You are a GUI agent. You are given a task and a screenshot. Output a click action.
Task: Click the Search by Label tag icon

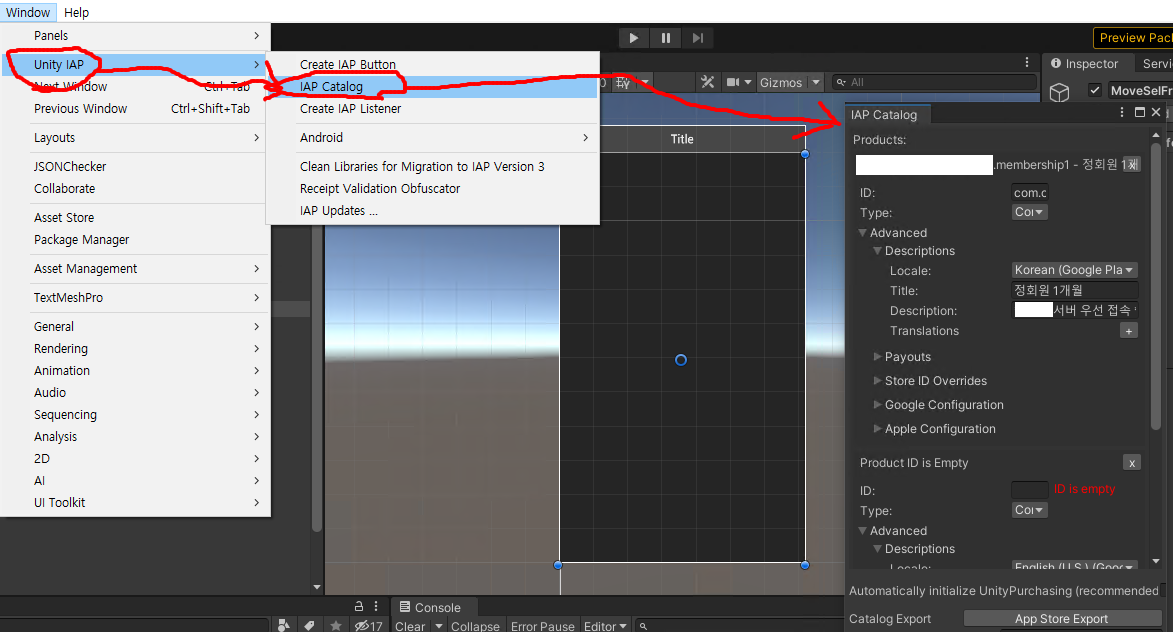309,625
